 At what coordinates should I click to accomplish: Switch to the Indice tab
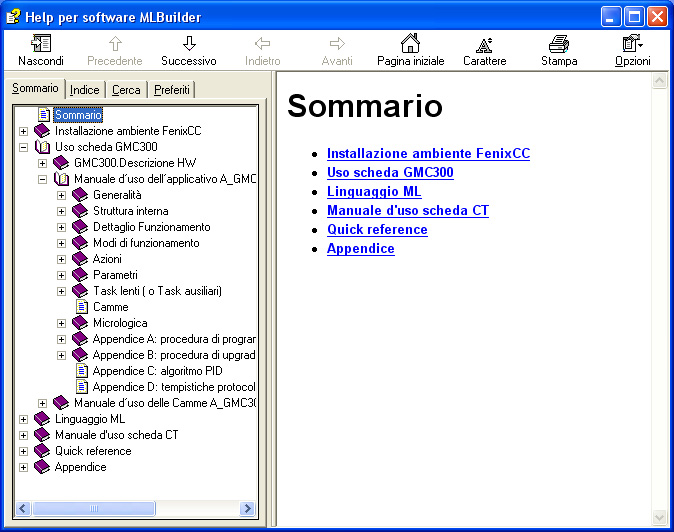85,90
